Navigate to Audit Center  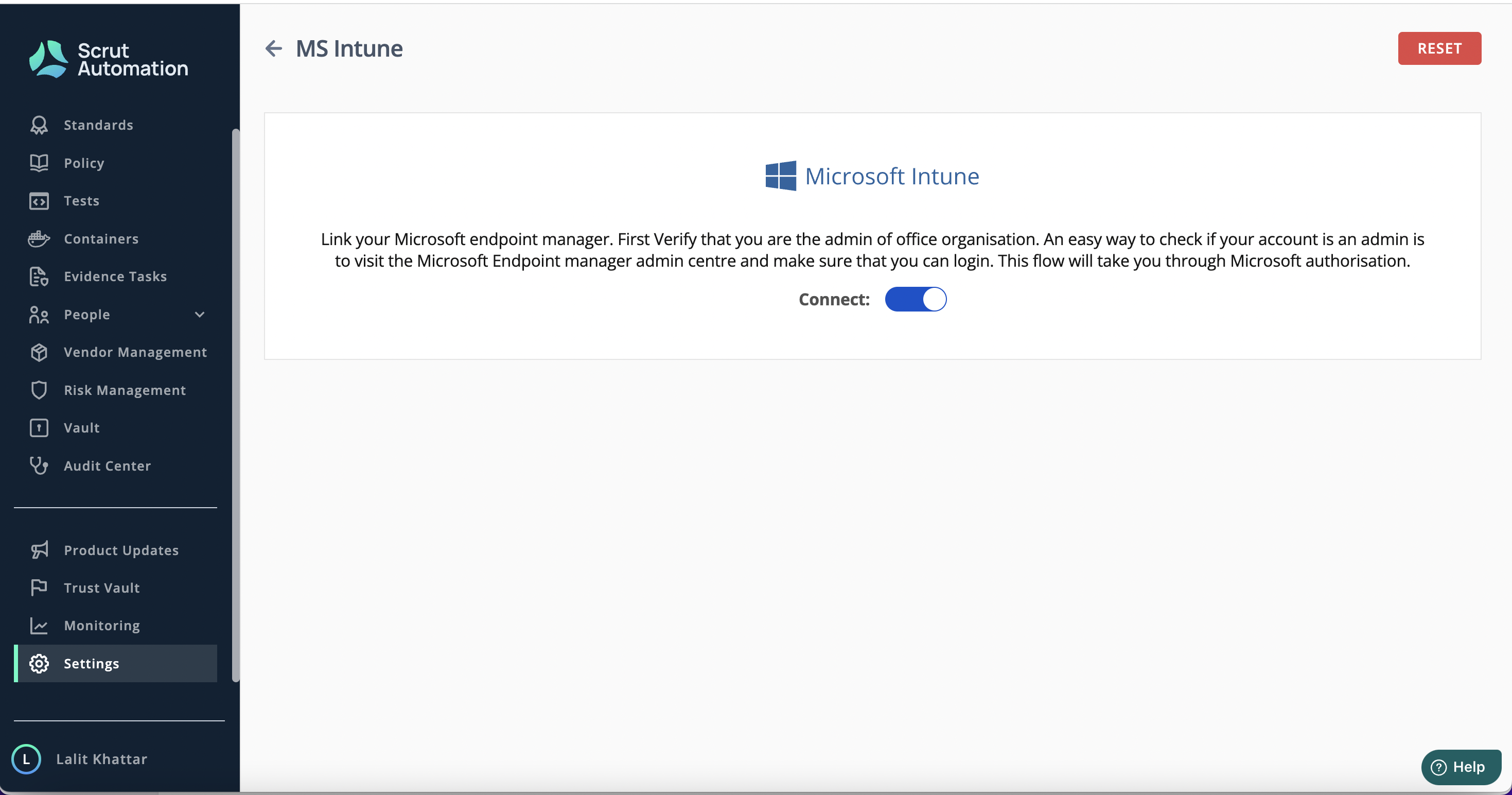click(107, 465)
